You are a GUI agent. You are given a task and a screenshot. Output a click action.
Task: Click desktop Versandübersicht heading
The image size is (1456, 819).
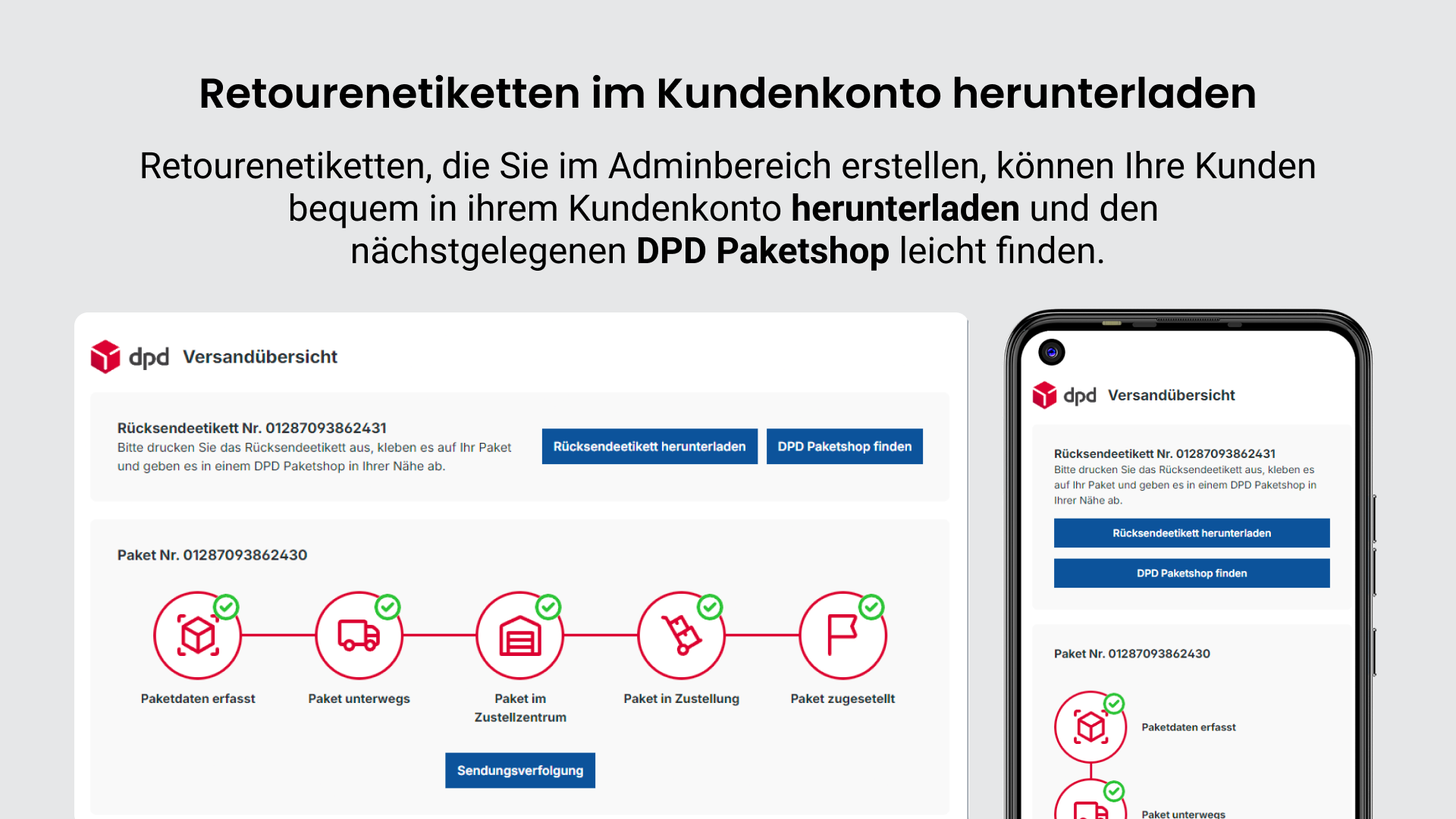[x=260, y=357]
